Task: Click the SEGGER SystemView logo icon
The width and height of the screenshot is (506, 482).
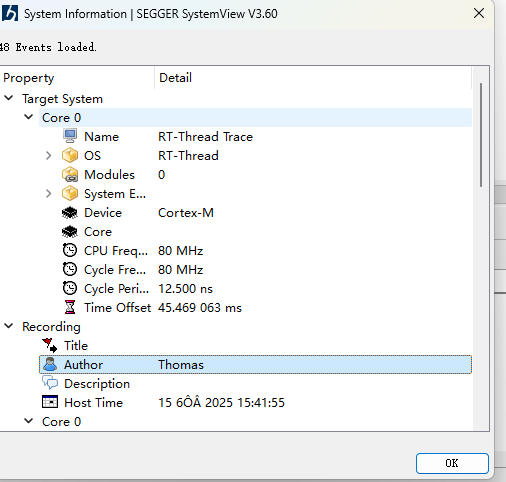Action: click(9, 14)
